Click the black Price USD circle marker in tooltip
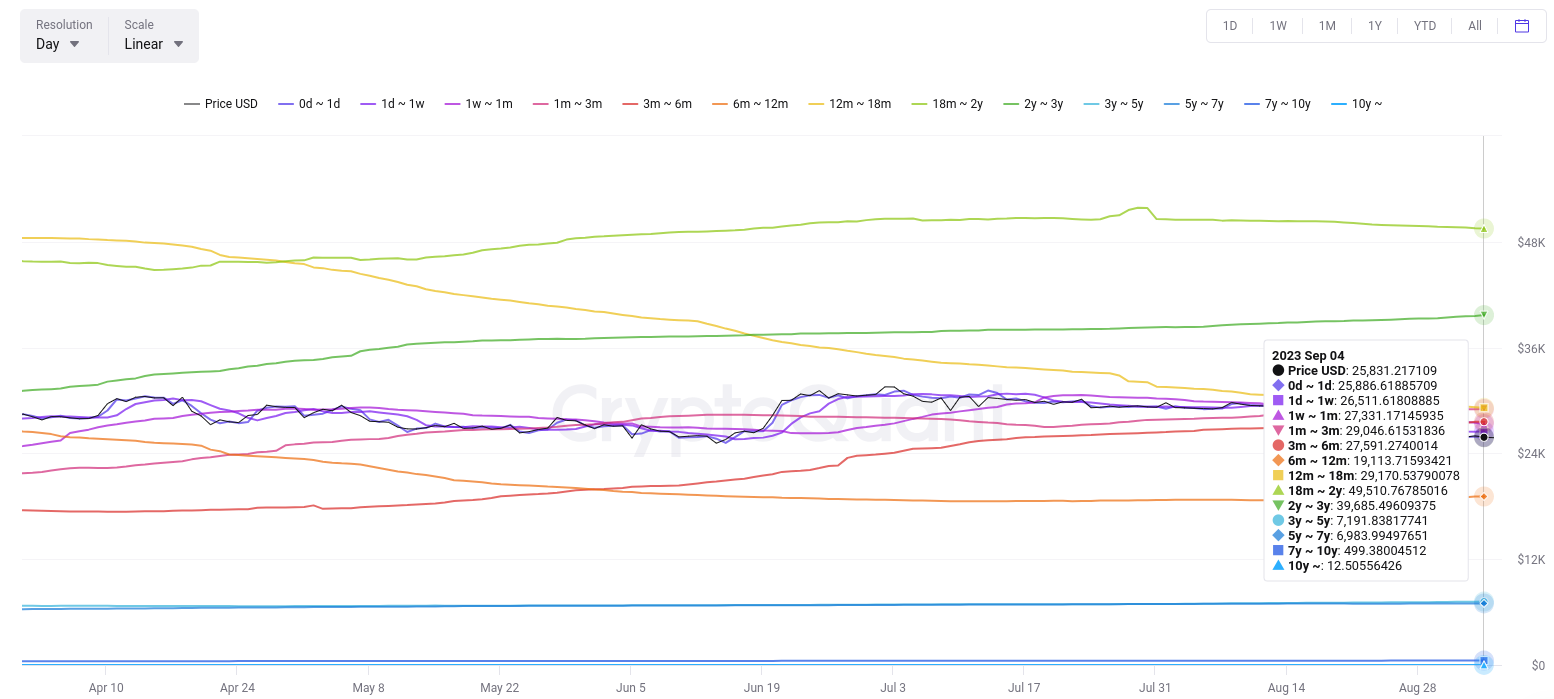Image resolution: width=1554 pixels, height=699 pixels. coord(1278,370)
